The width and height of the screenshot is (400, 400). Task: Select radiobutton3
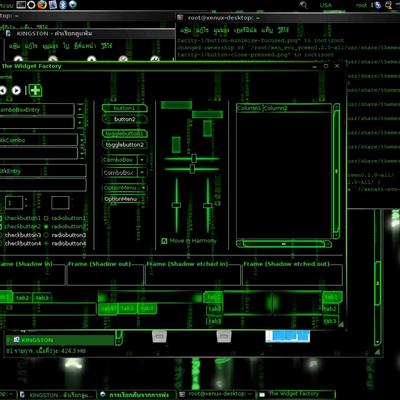tap(65, 235)
